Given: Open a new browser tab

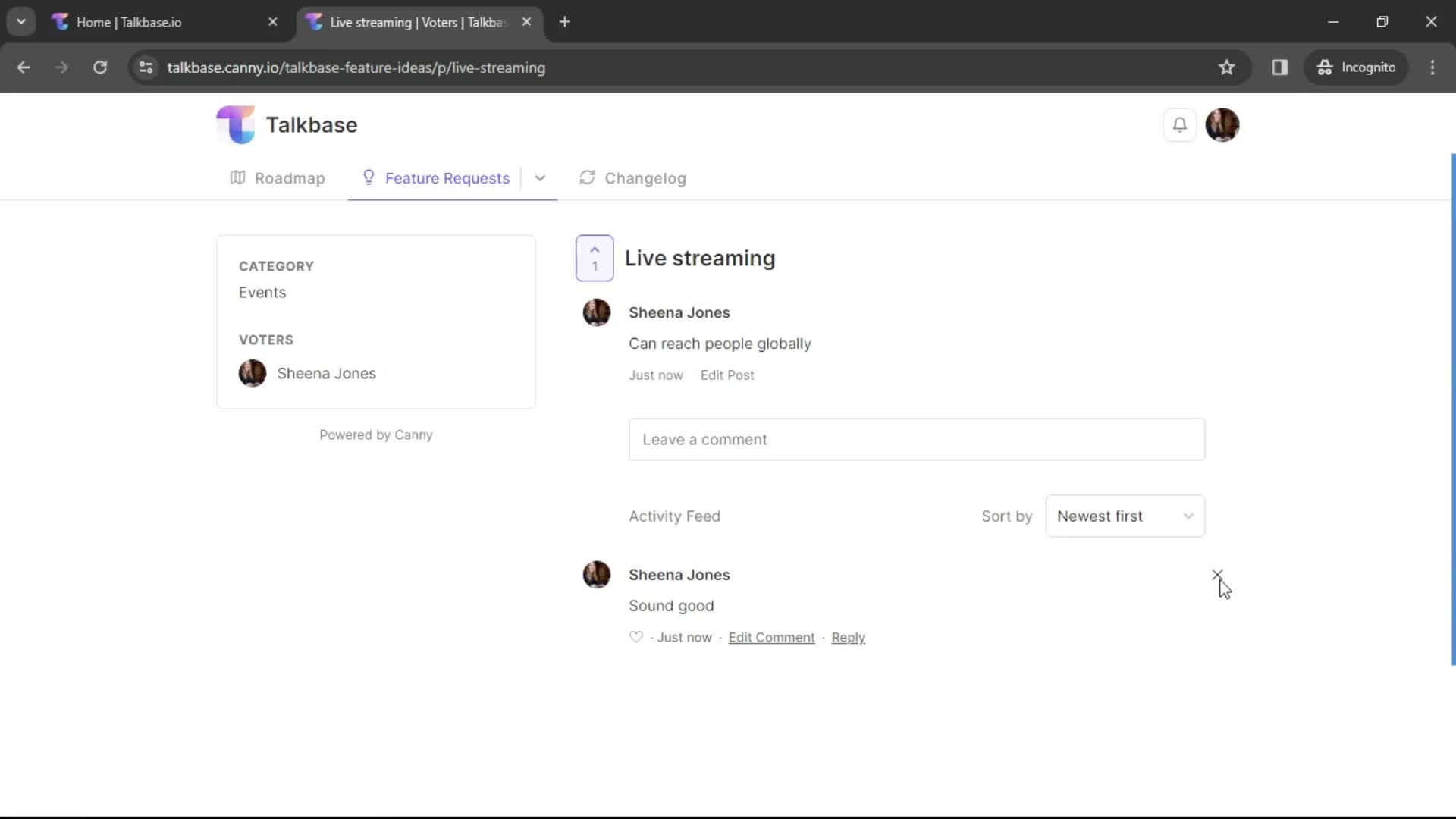Looking at the screenshot, I should click(564, 22).
